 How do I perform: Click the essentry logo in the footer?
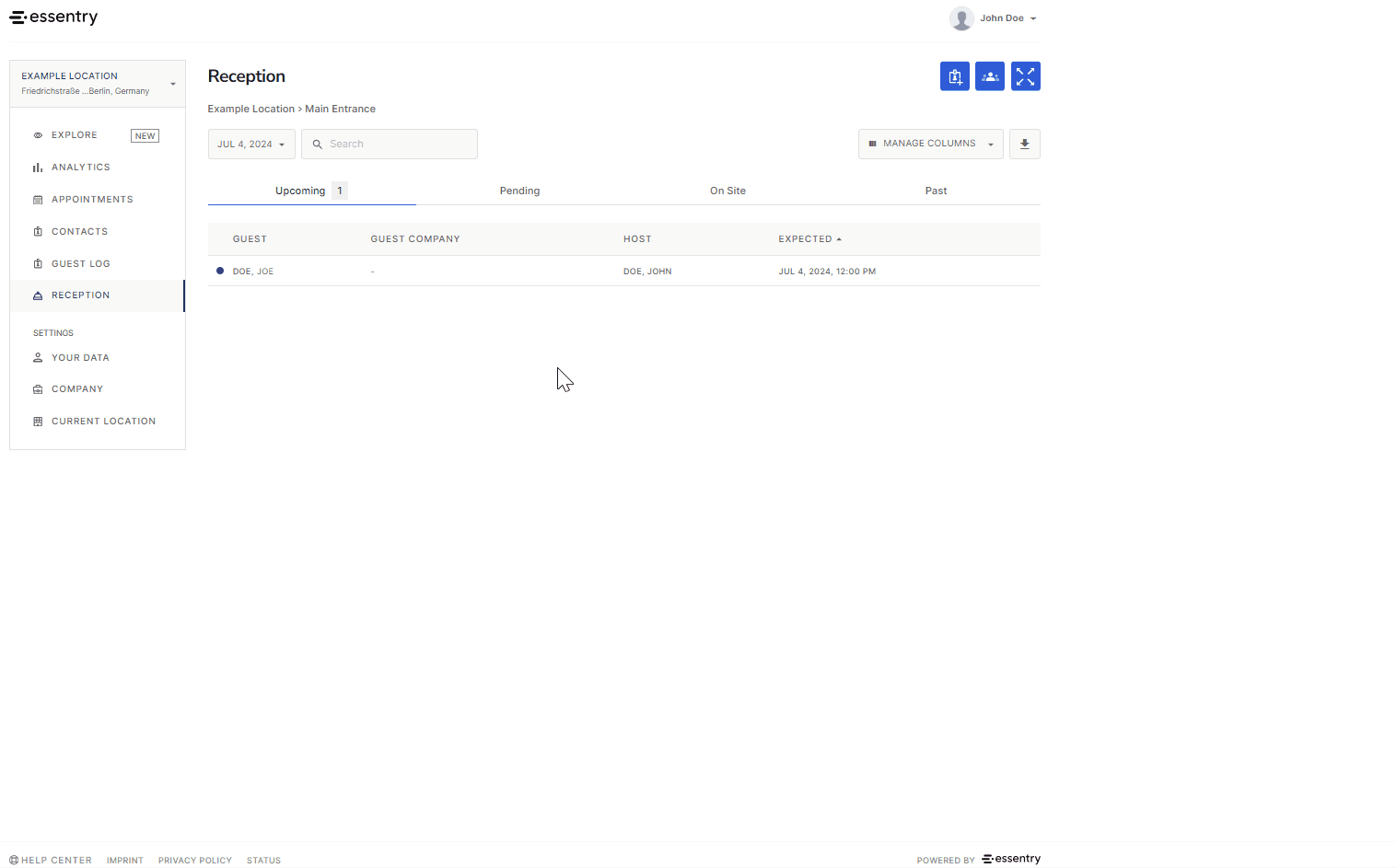click(x=1011, y=859)
